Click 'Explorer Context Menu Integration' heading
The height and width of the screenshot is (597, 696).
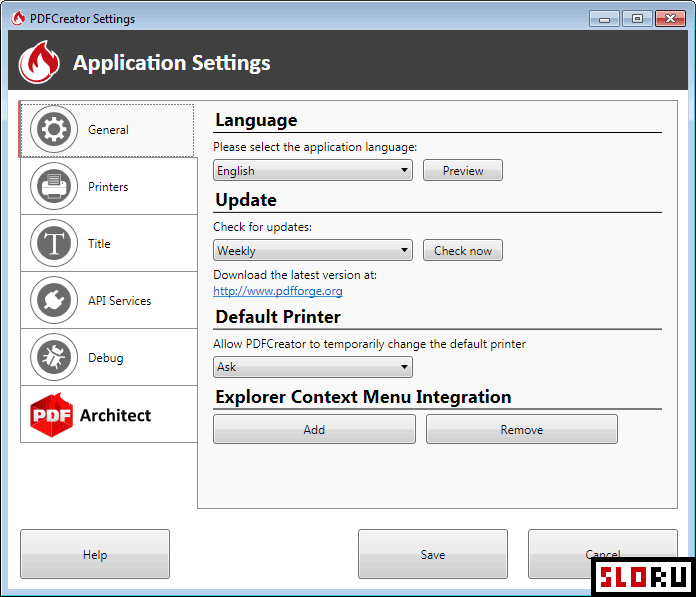363,397
